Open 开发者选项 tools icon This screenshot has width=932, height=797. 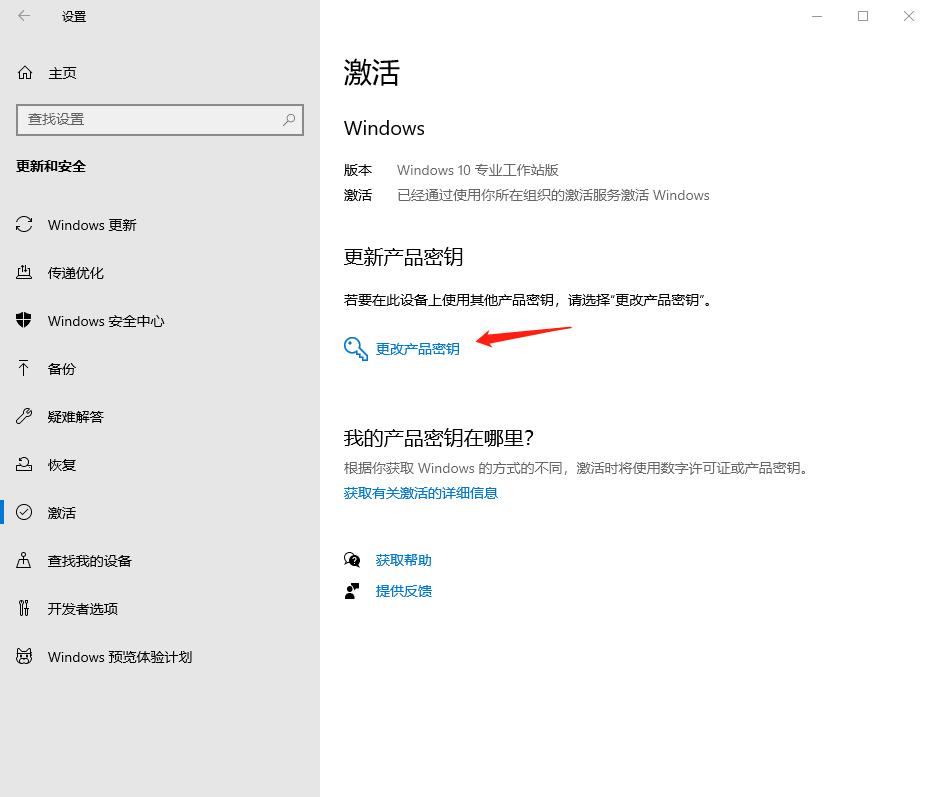pos(24,609)
